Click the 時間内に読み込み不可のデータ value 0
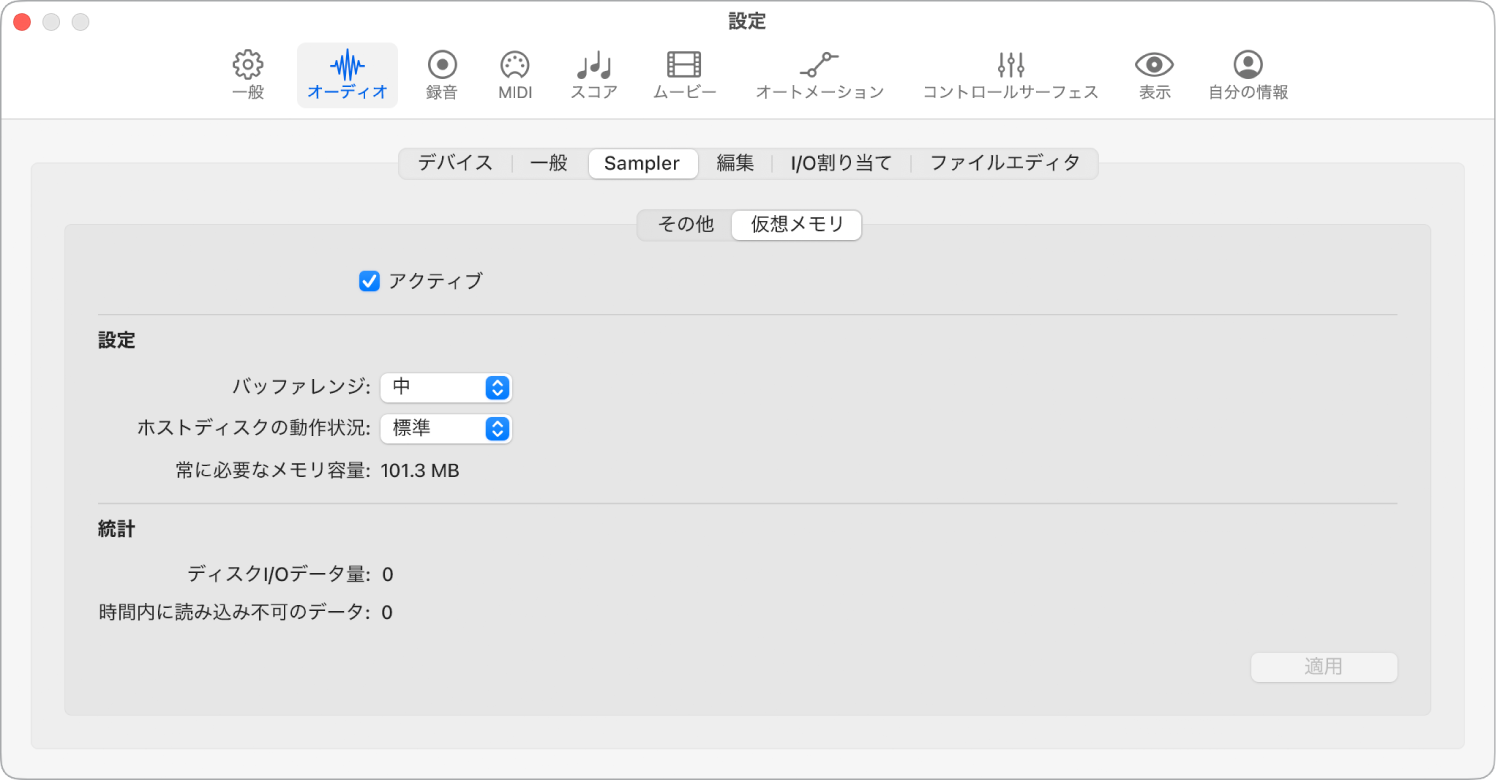 tap(387, 612)
